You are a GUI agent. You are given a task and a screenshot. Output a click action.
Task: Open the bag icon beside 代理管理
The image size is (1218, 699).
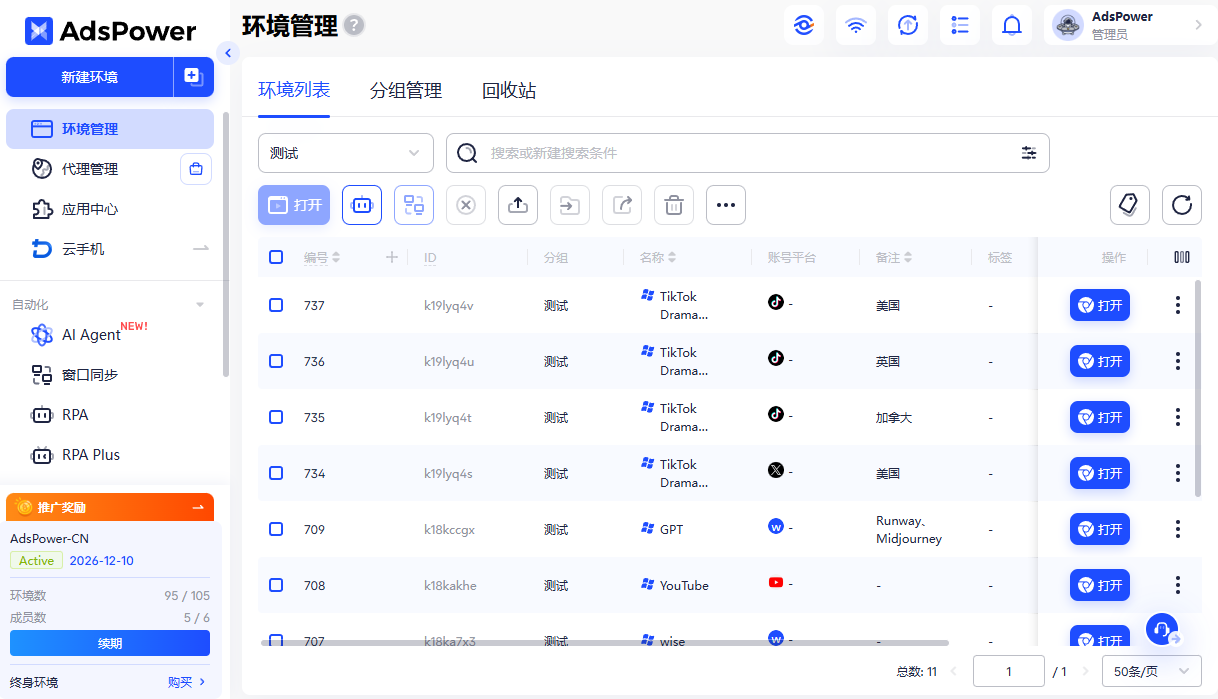tap(196, 169)
